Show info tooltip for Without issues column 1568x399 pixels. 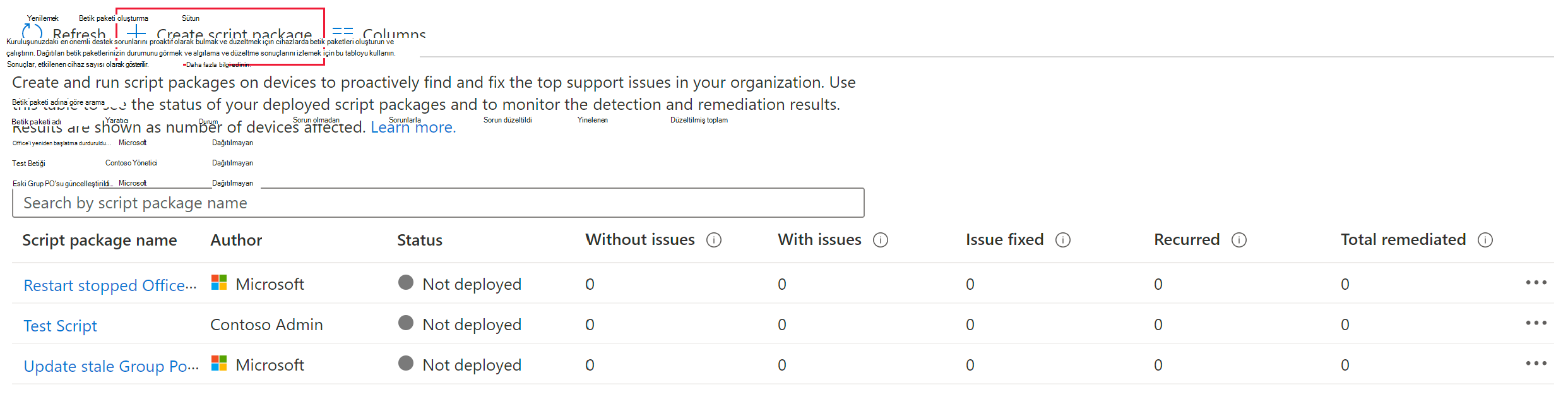(714, 240)
